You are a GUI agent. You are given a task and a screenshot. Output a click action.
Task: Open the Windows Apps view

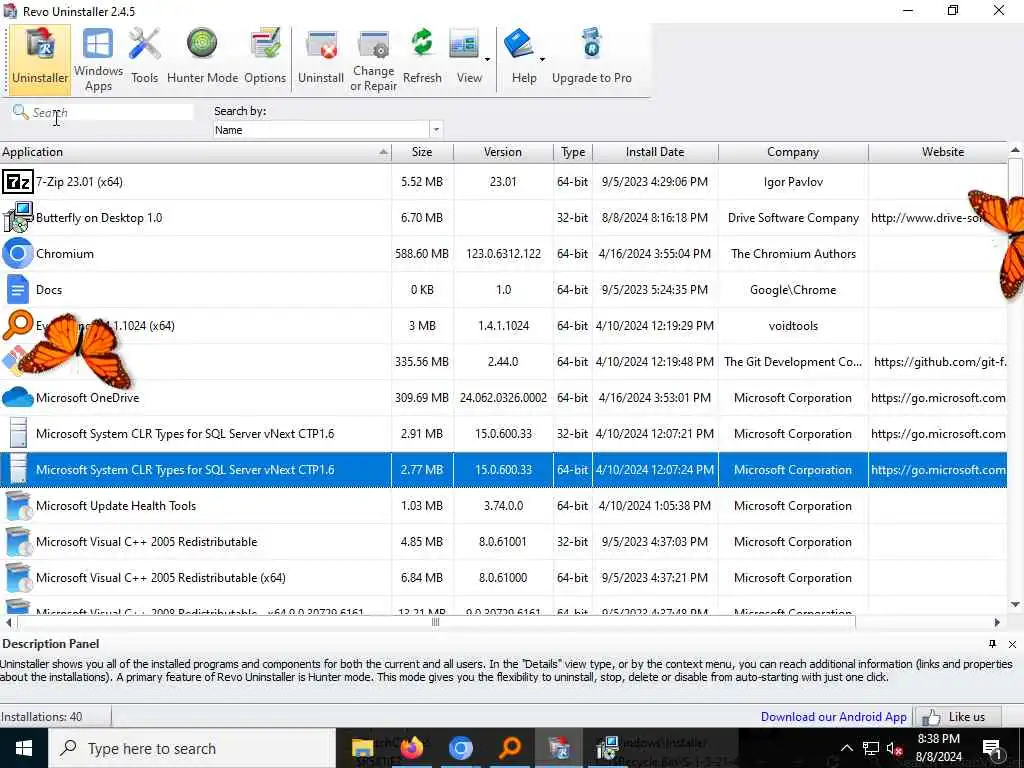98,58
